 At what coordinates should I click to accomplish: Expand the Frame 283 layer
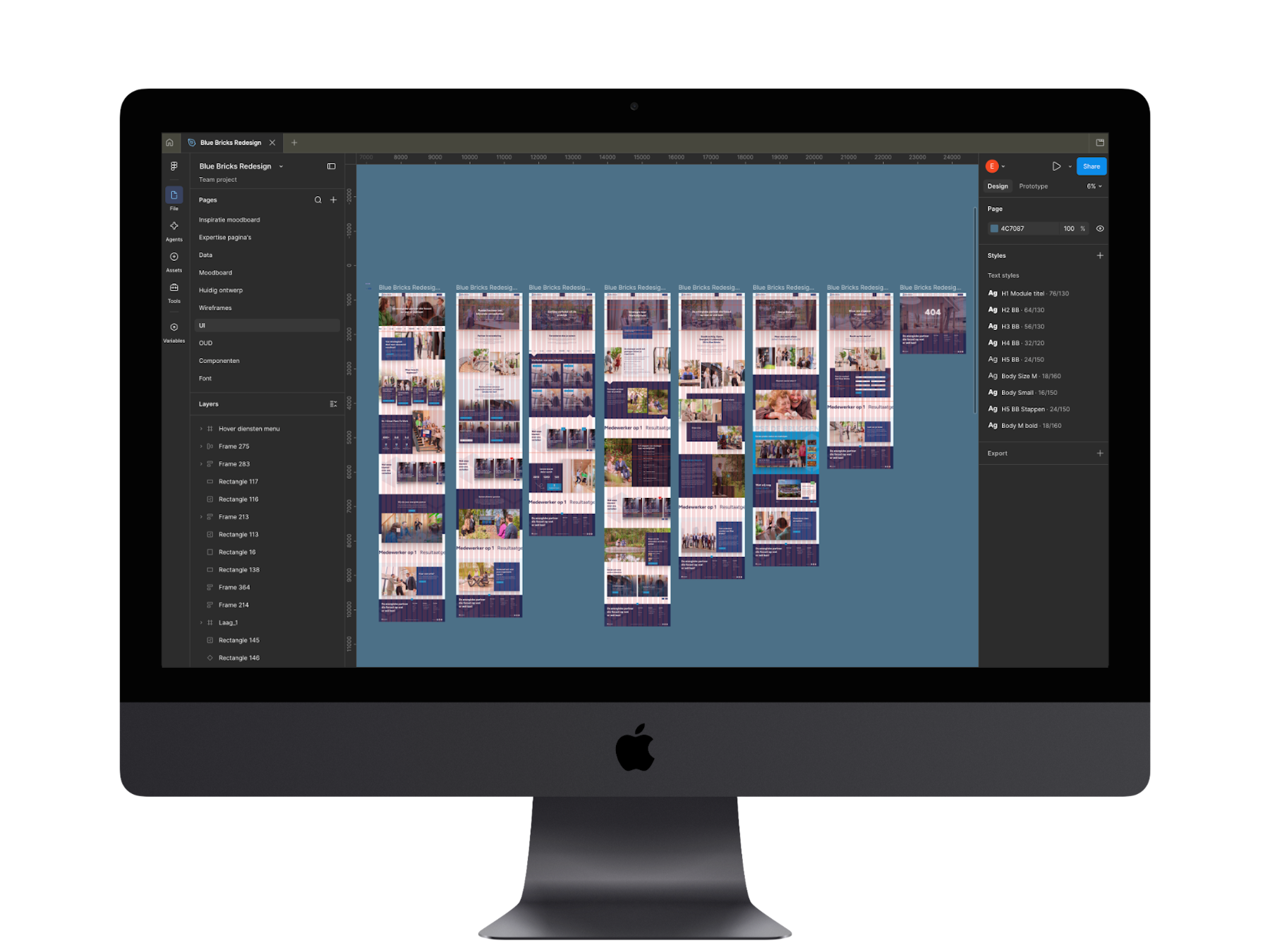point(201,464)
